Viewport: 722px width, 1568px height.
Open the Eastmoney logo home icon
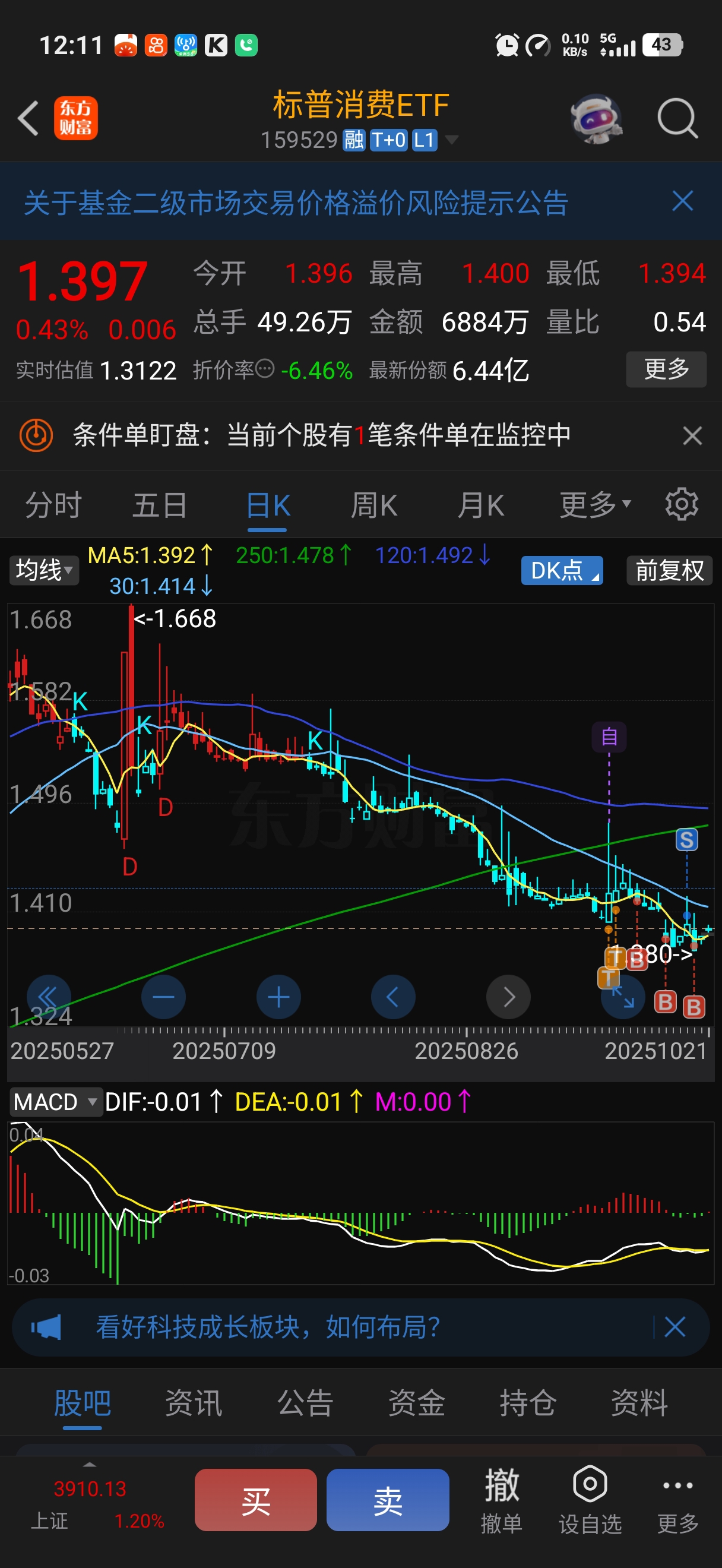[75, 118]
